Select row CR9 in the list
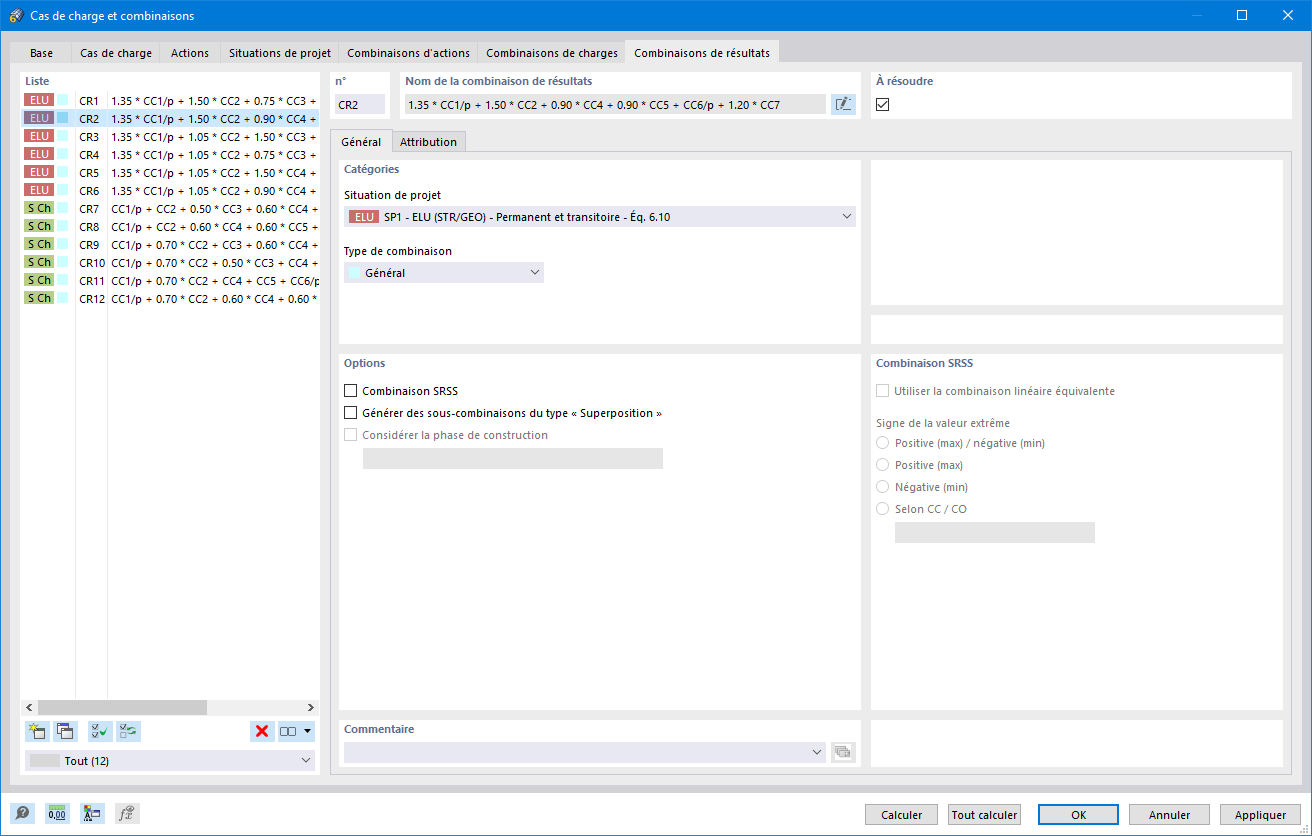 point(170,244)
